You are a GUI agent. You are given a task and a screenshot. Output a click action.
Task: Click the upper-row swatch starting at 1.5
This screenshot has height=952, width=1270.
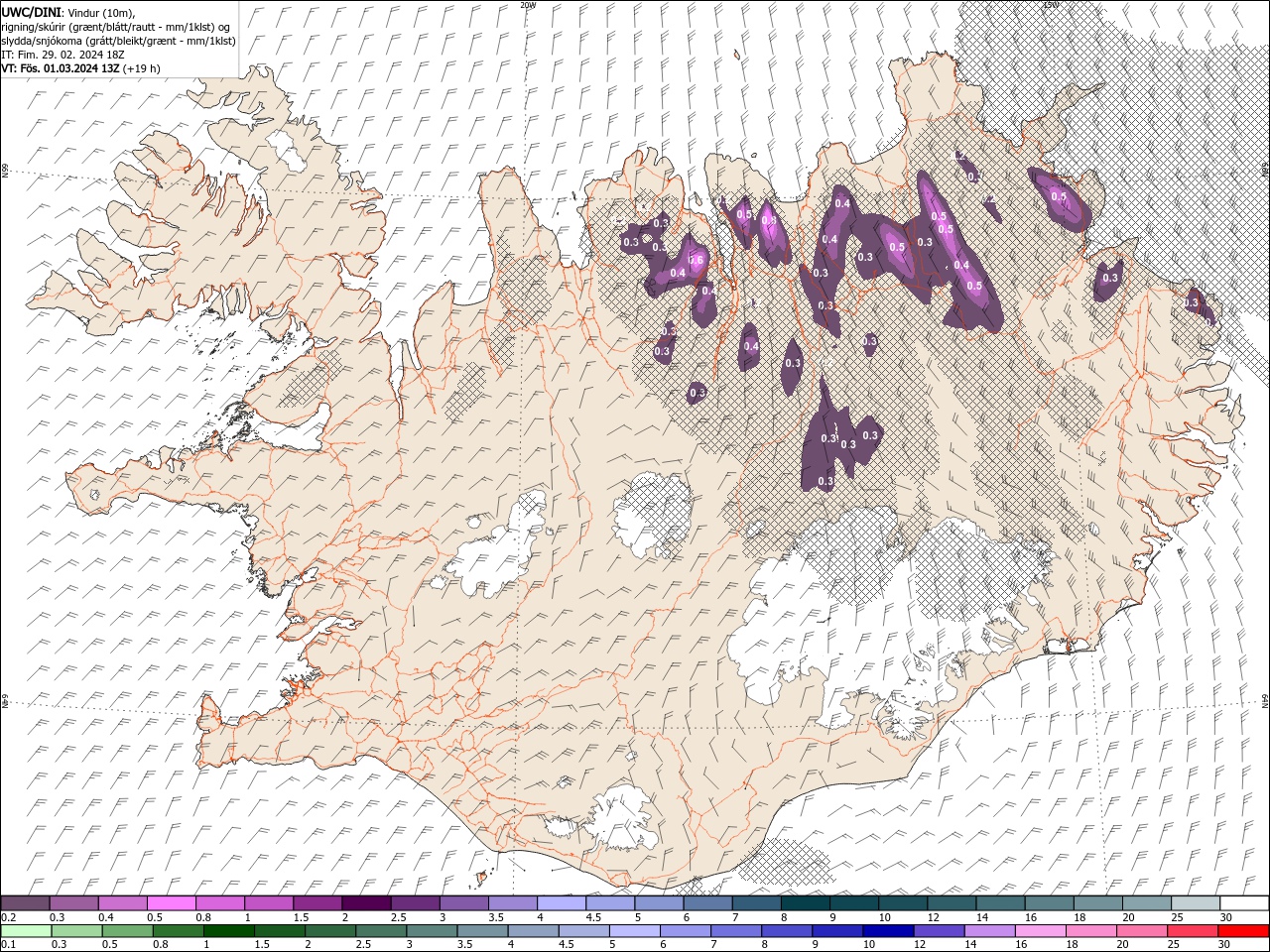click(x=317, y=903)
